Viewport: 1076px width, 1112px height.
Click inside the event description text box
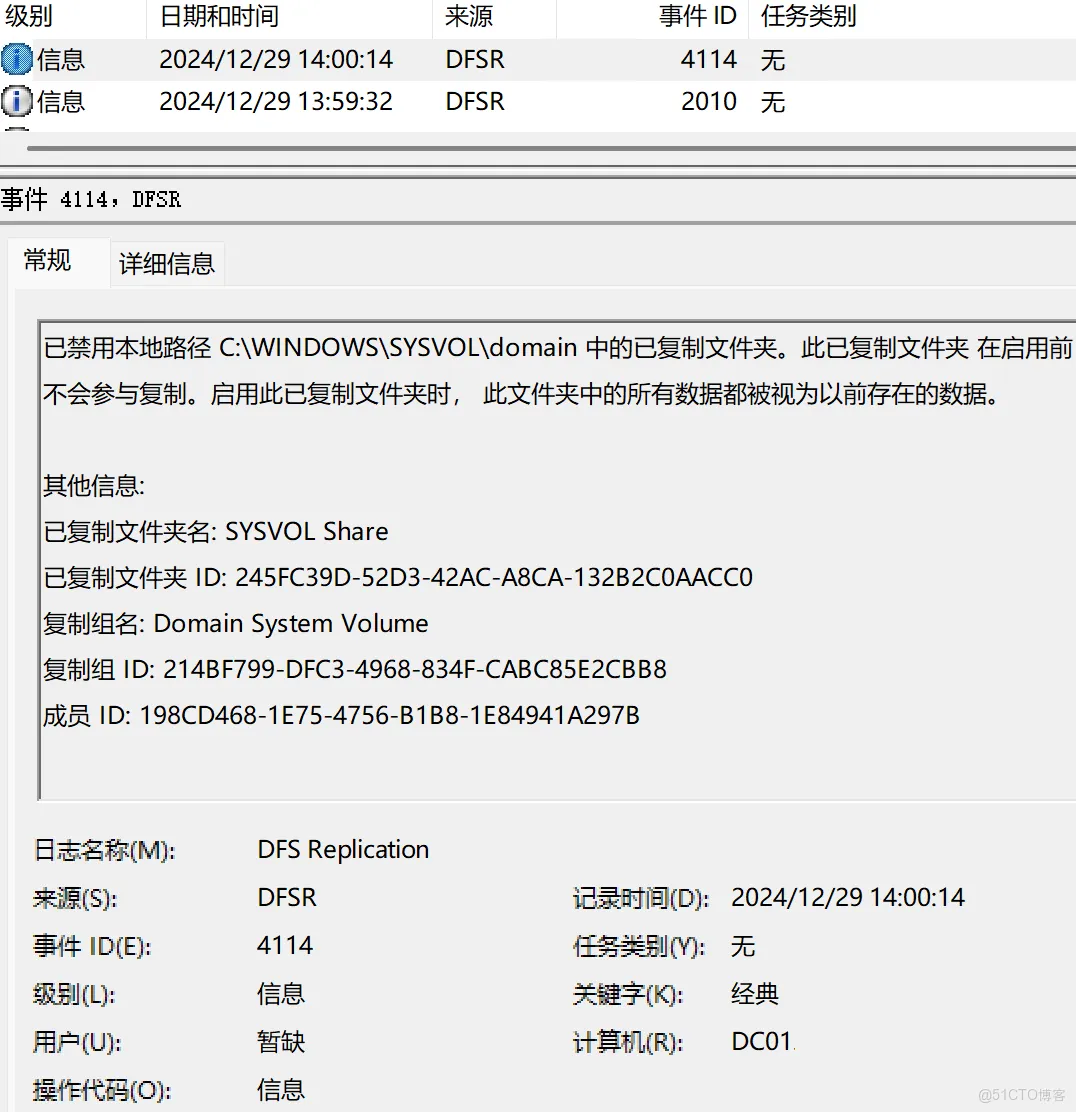[550, 750]
